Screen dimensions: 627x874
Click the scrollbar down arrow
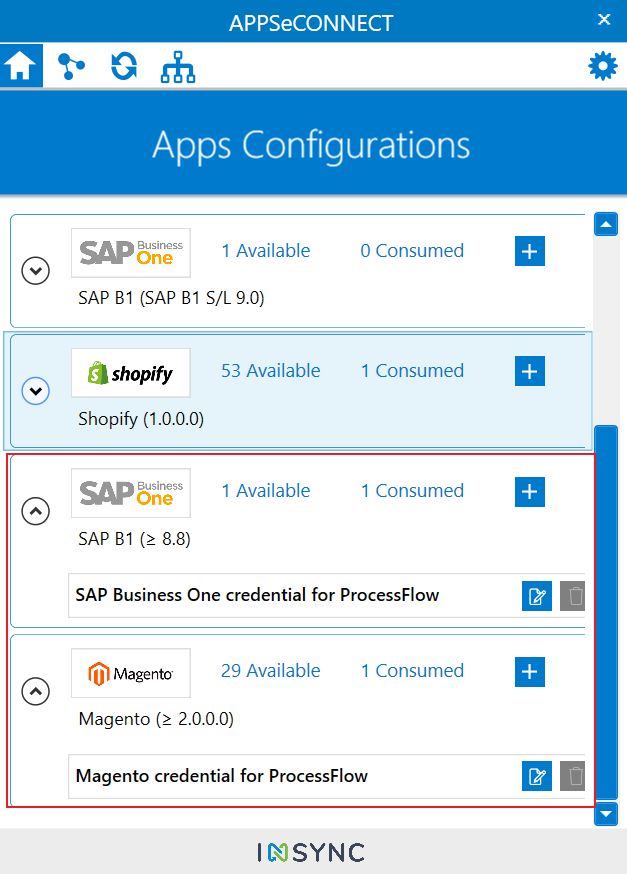pos(605,814)
